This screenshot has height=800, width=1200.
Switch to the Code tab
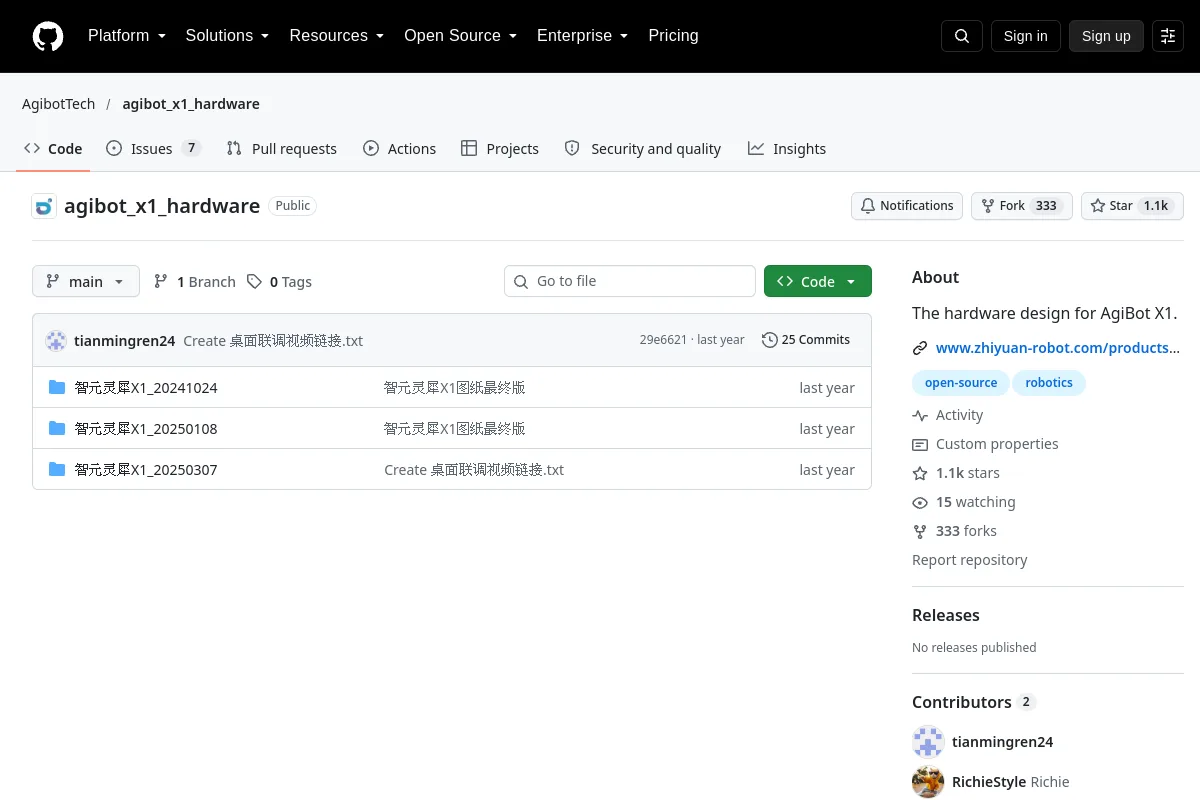[54, 148]
